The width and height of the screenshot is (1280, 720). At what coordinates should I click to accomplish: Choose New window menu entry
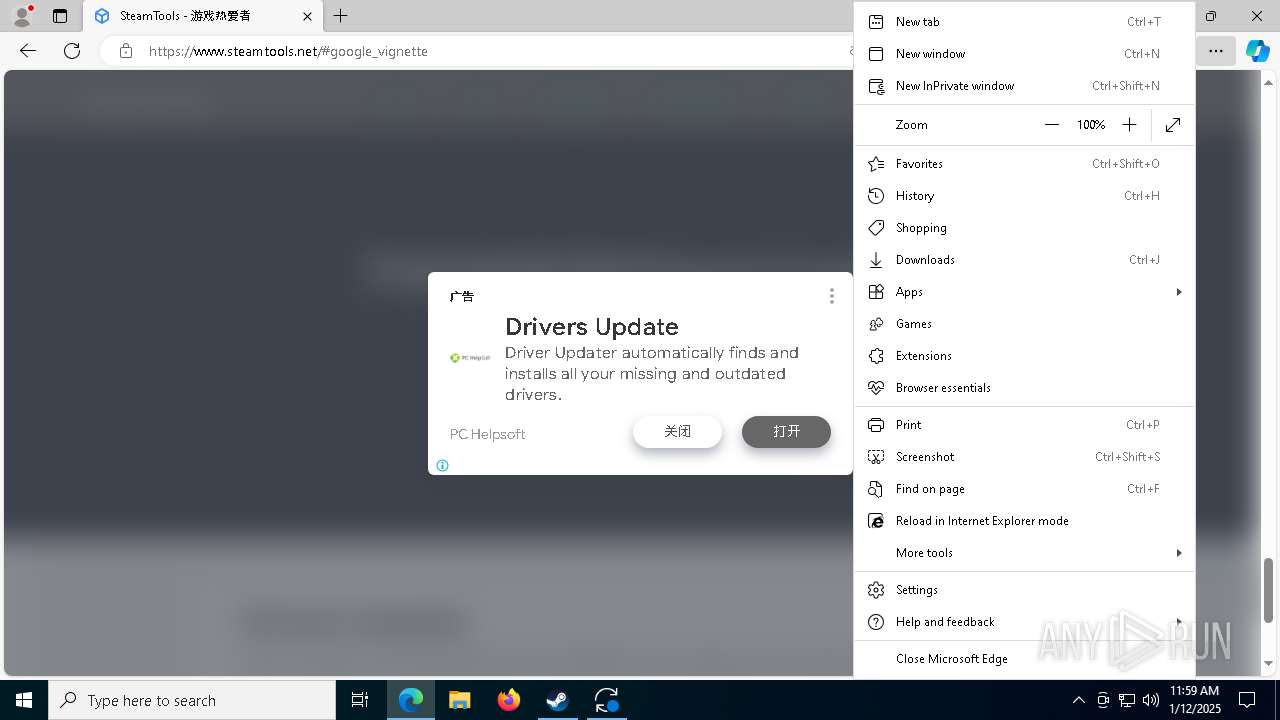pyautogui.click(x=1025, y=54)
